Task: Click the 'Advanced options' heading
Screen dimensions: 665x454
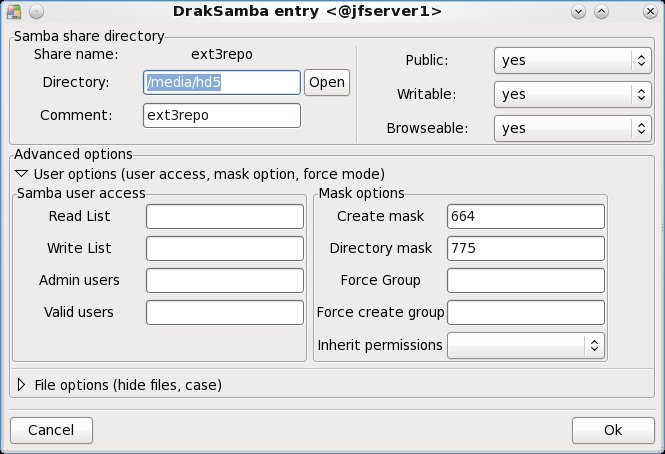Action: (x=73, y=154)
